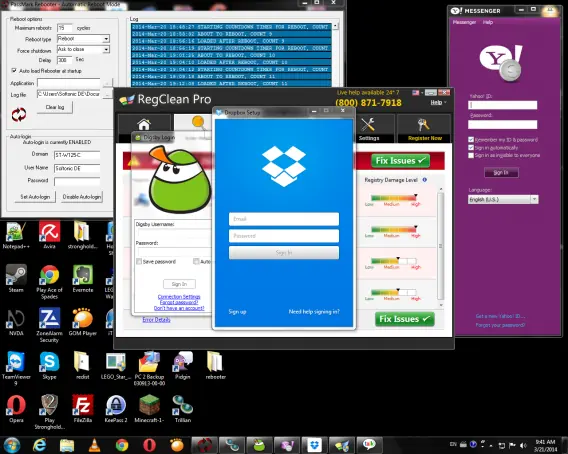Enable Save password in Digsby login

[x=139, y=261]
